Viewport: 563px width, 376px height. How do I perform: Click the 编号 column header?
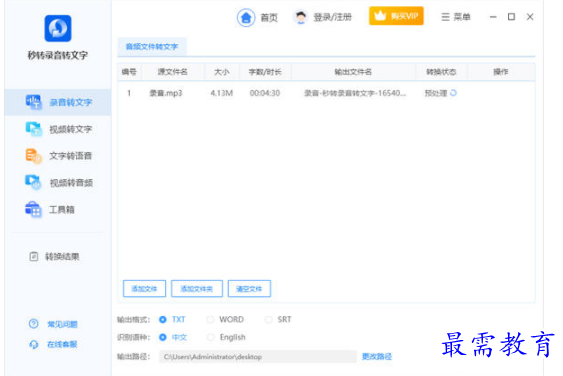pos(129,72)
